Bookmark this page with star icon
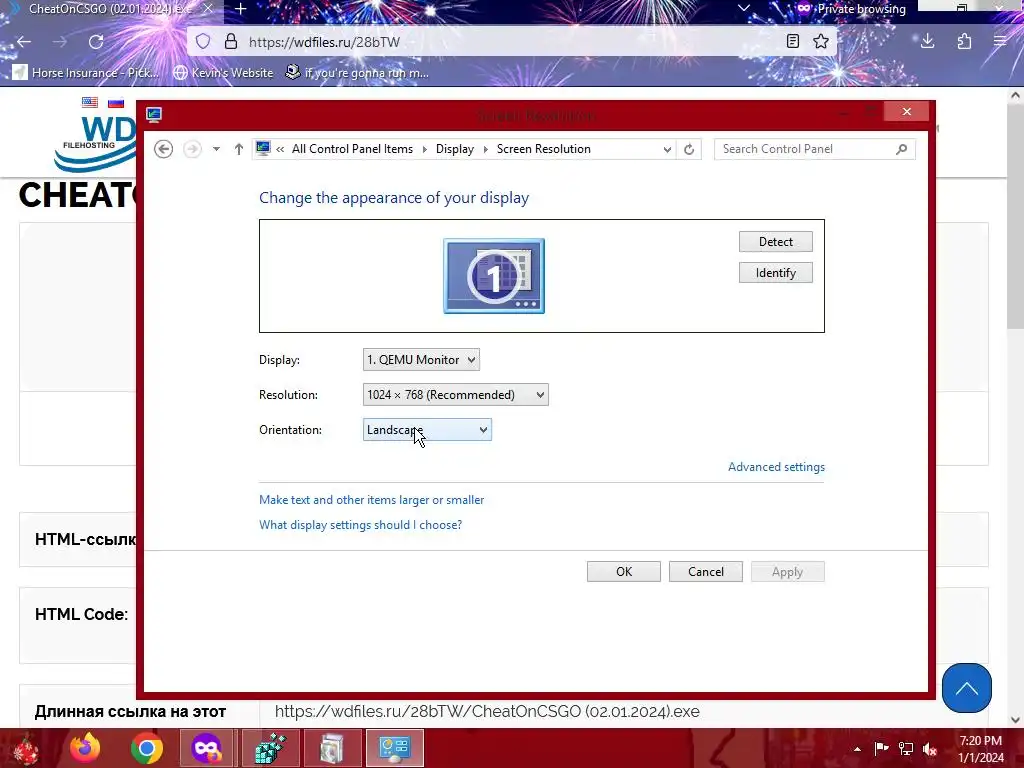 click(821, 42)
